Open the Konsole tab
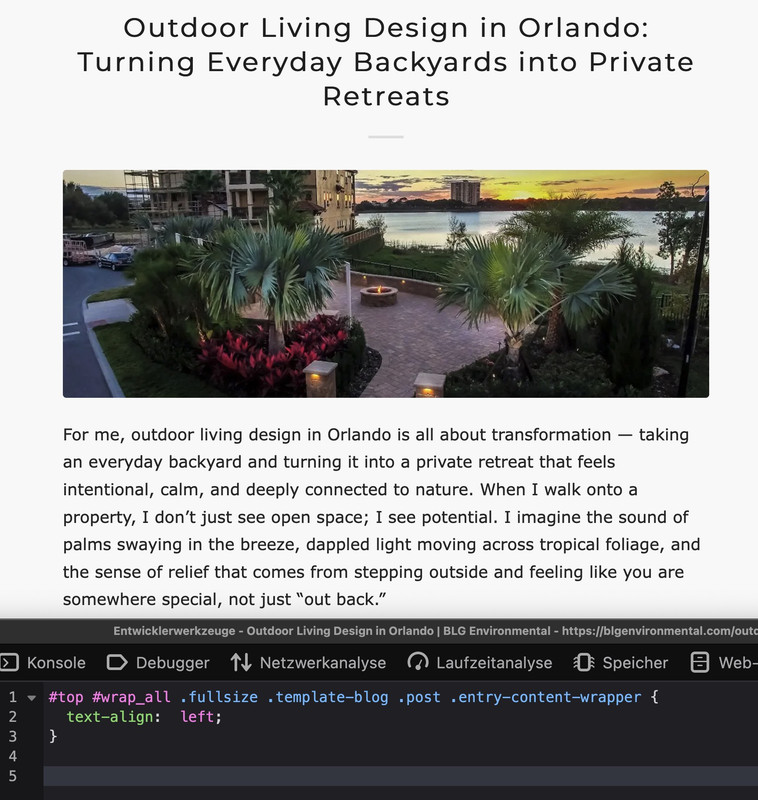 [45, 662]
